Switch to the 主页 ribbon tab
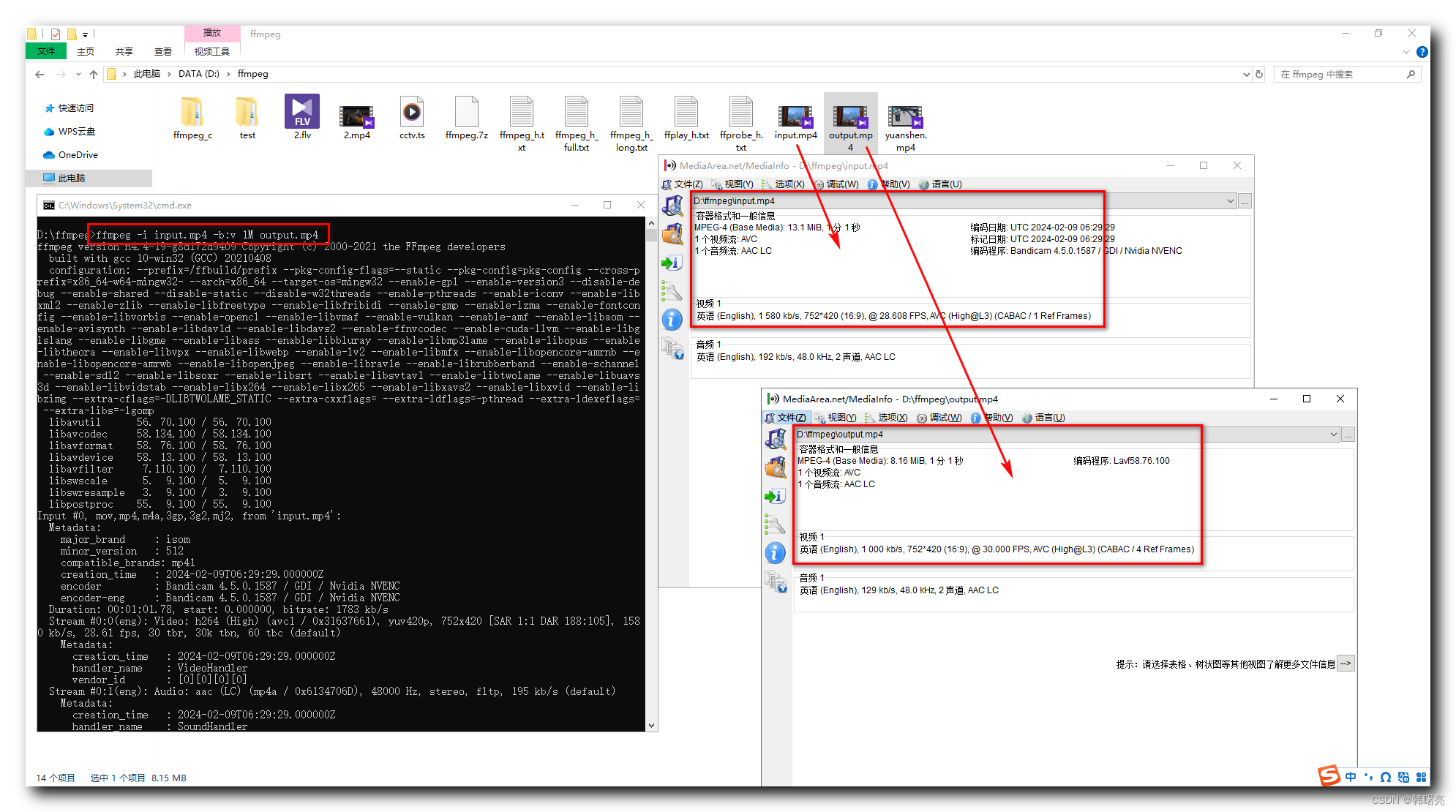The image size is (1456, 812). tap(86, 51)
